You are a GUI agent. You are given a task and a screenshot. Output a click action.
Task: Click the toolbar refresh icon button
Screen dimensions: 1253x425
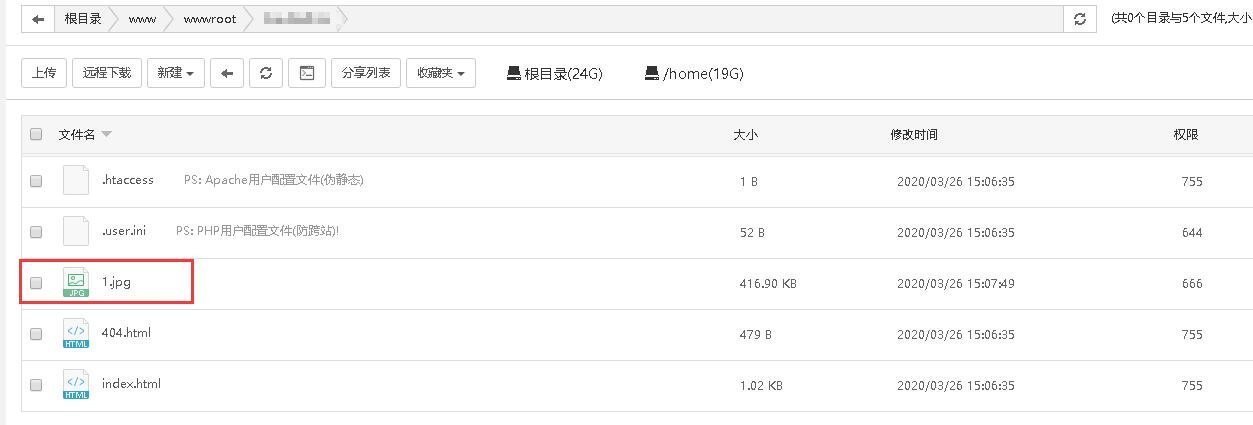(x=265, y=73)
